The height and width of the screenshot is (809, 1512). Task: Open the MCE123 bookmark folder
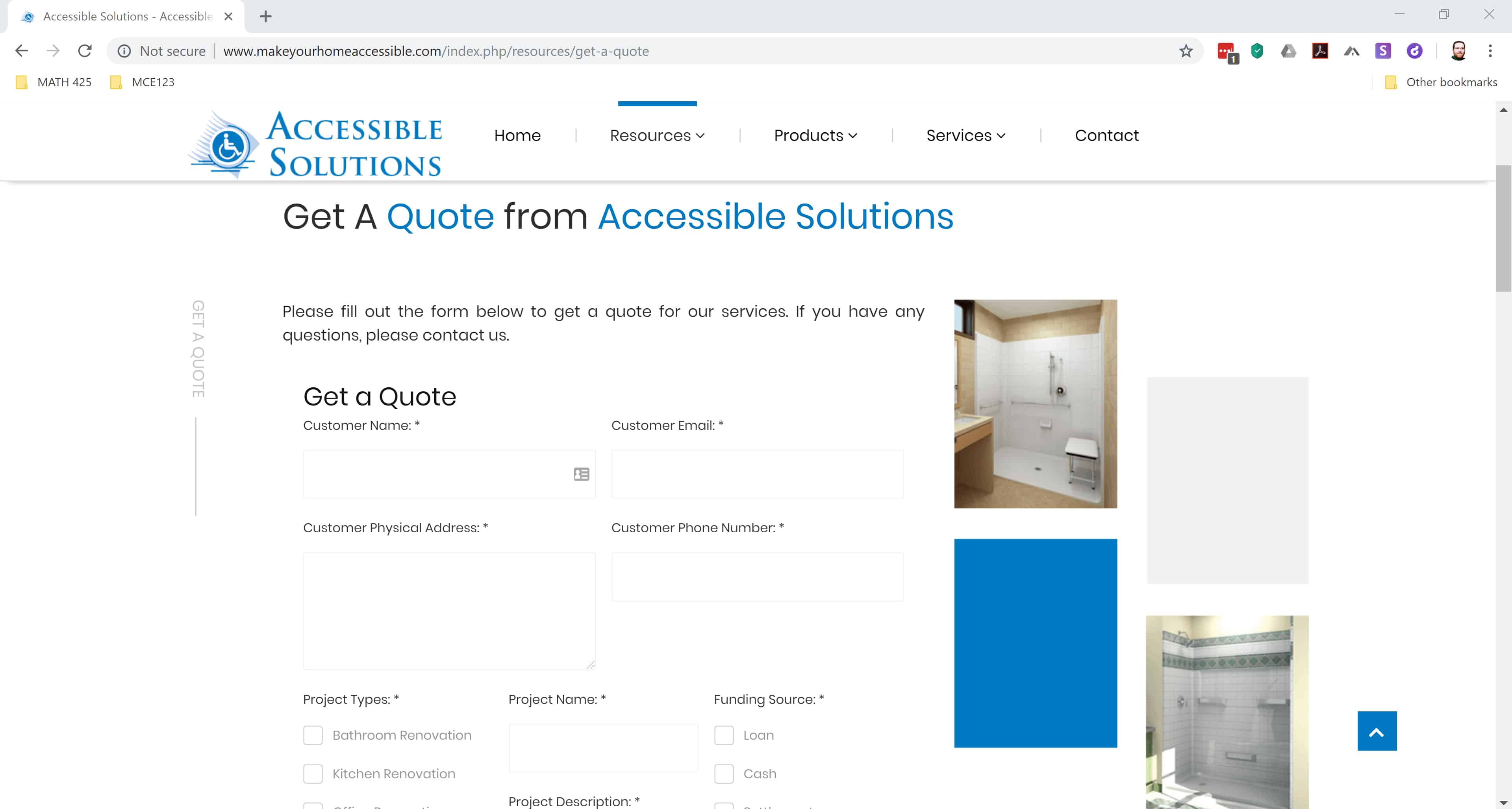[143, 82]
